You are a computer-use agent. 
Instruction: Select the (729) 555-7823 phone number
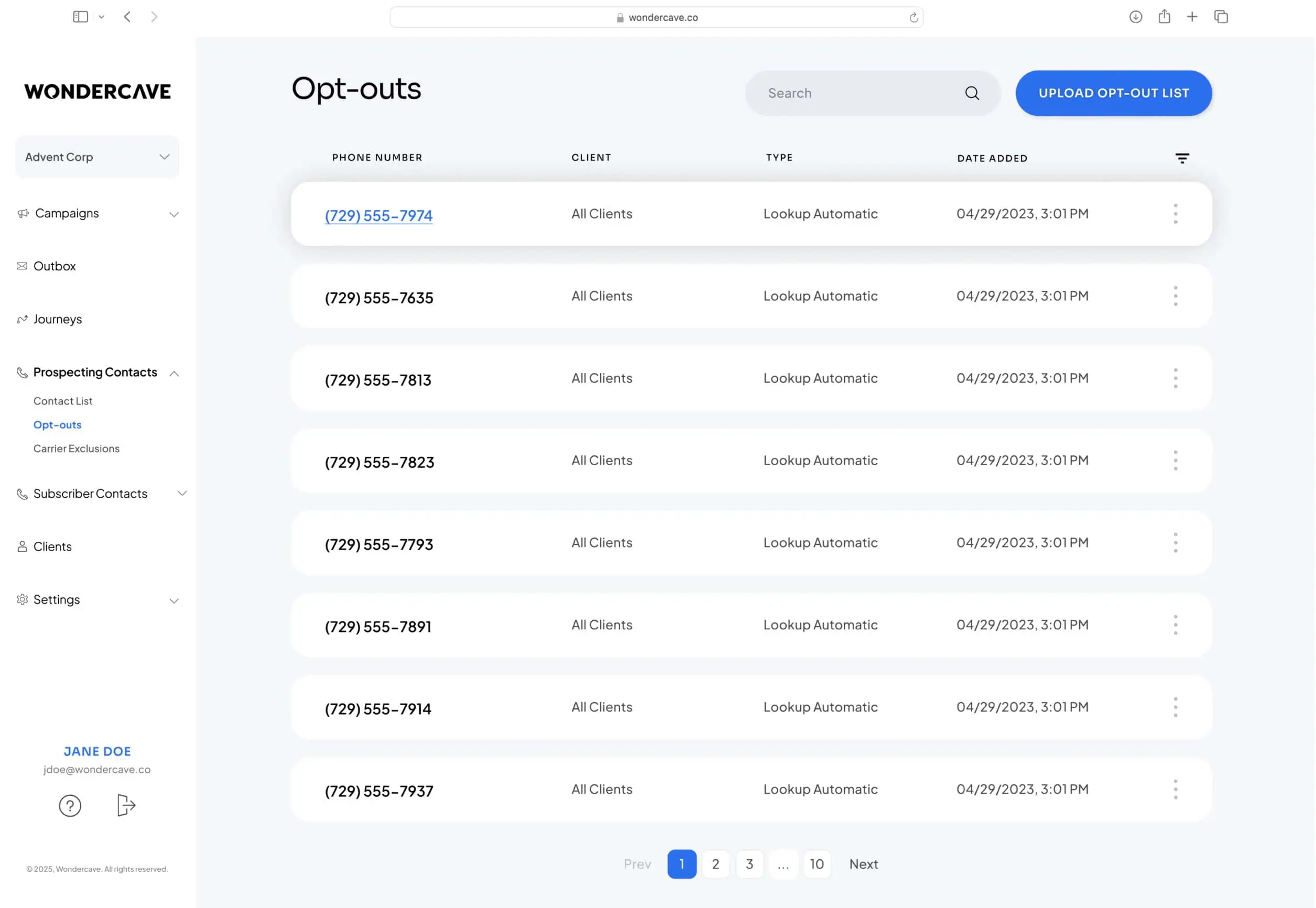click(379, 463)
